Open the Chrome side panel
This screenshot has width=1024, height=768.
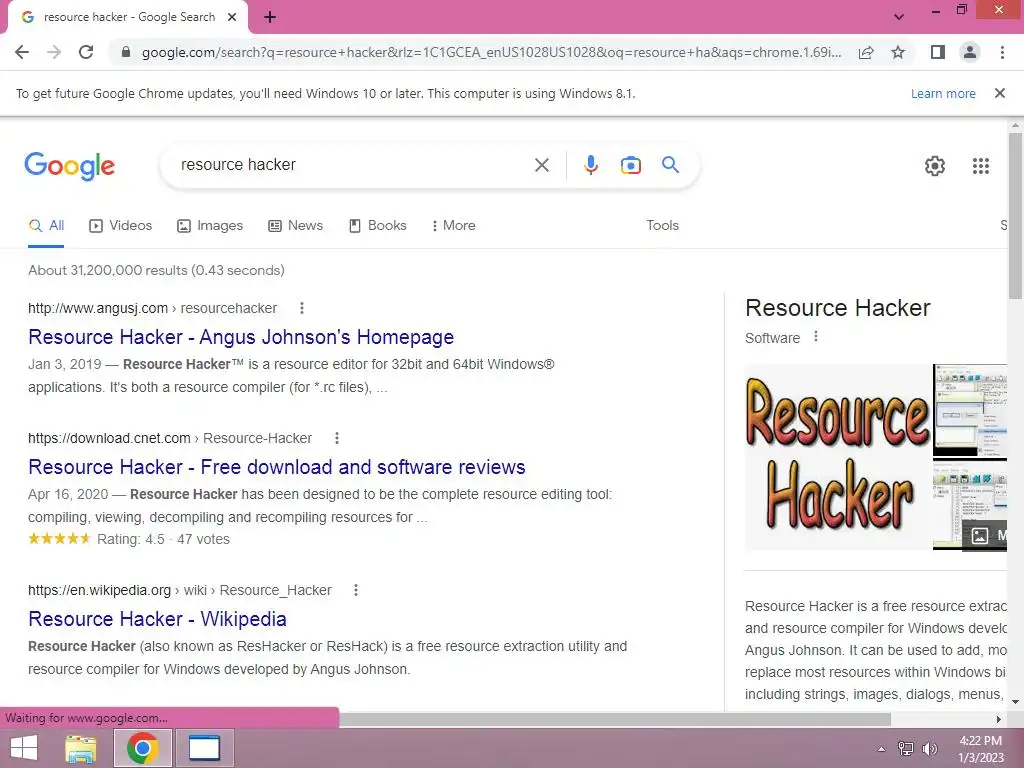coord(938,52)
